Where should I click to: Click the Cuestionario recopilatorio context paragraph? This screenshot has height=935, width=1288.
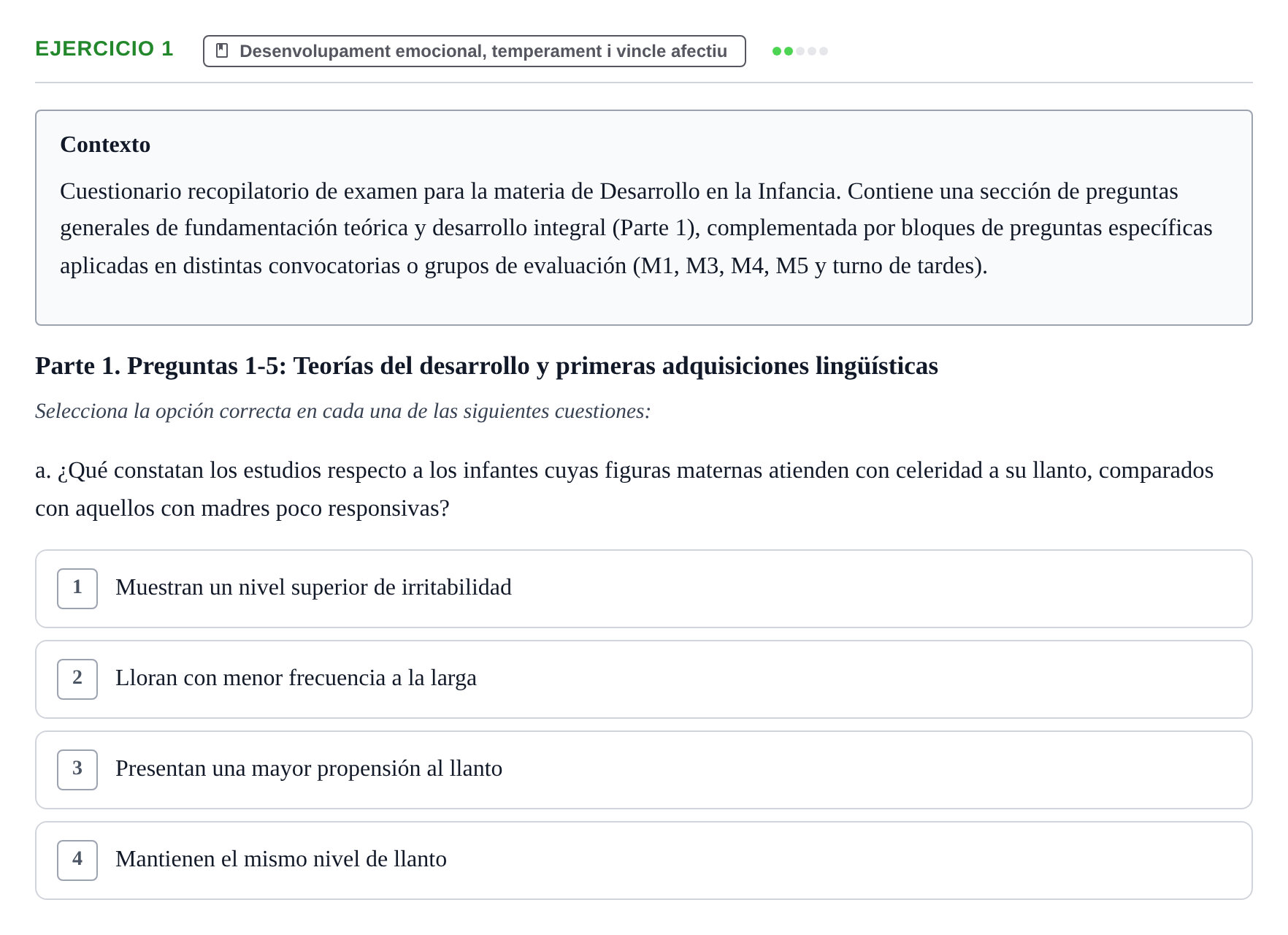[x=637, y=229]
